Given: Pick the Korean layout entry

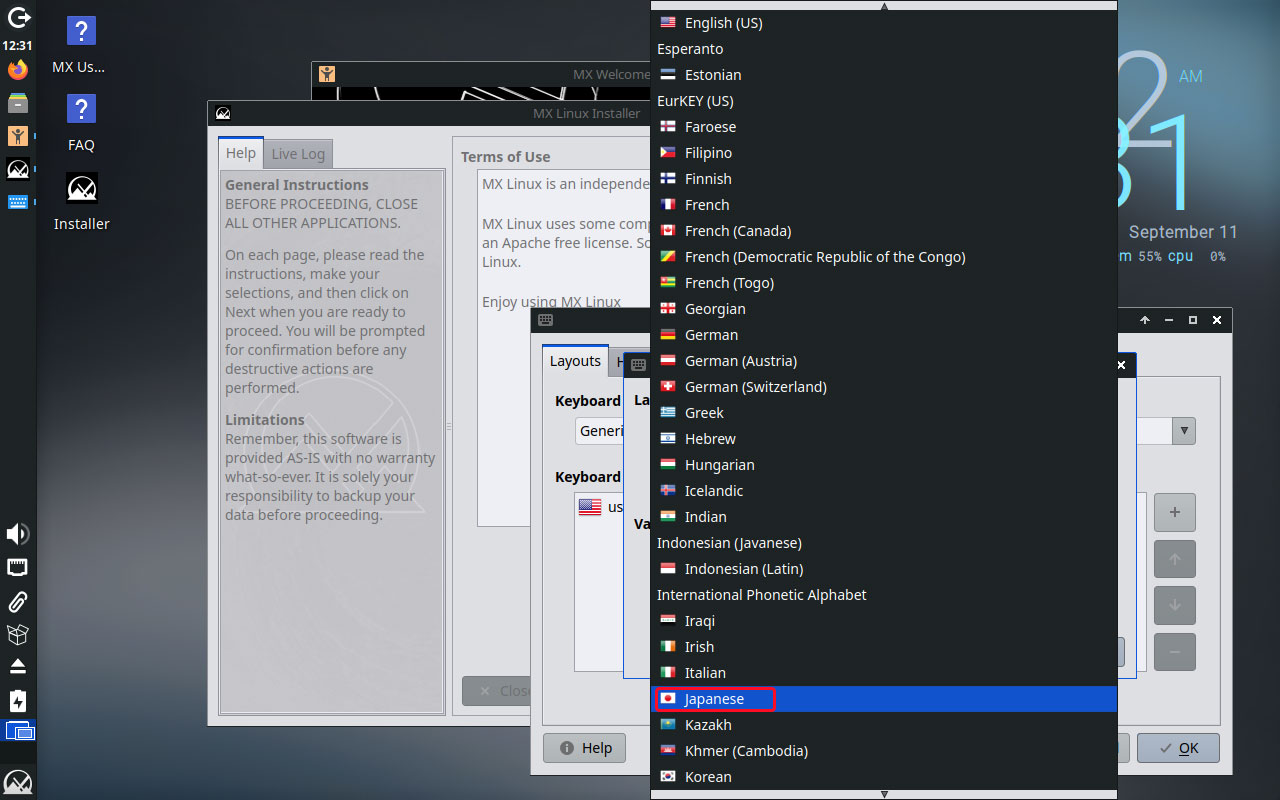Looking at the screenshot, I should pyautogui.click(x=884, y=777).
